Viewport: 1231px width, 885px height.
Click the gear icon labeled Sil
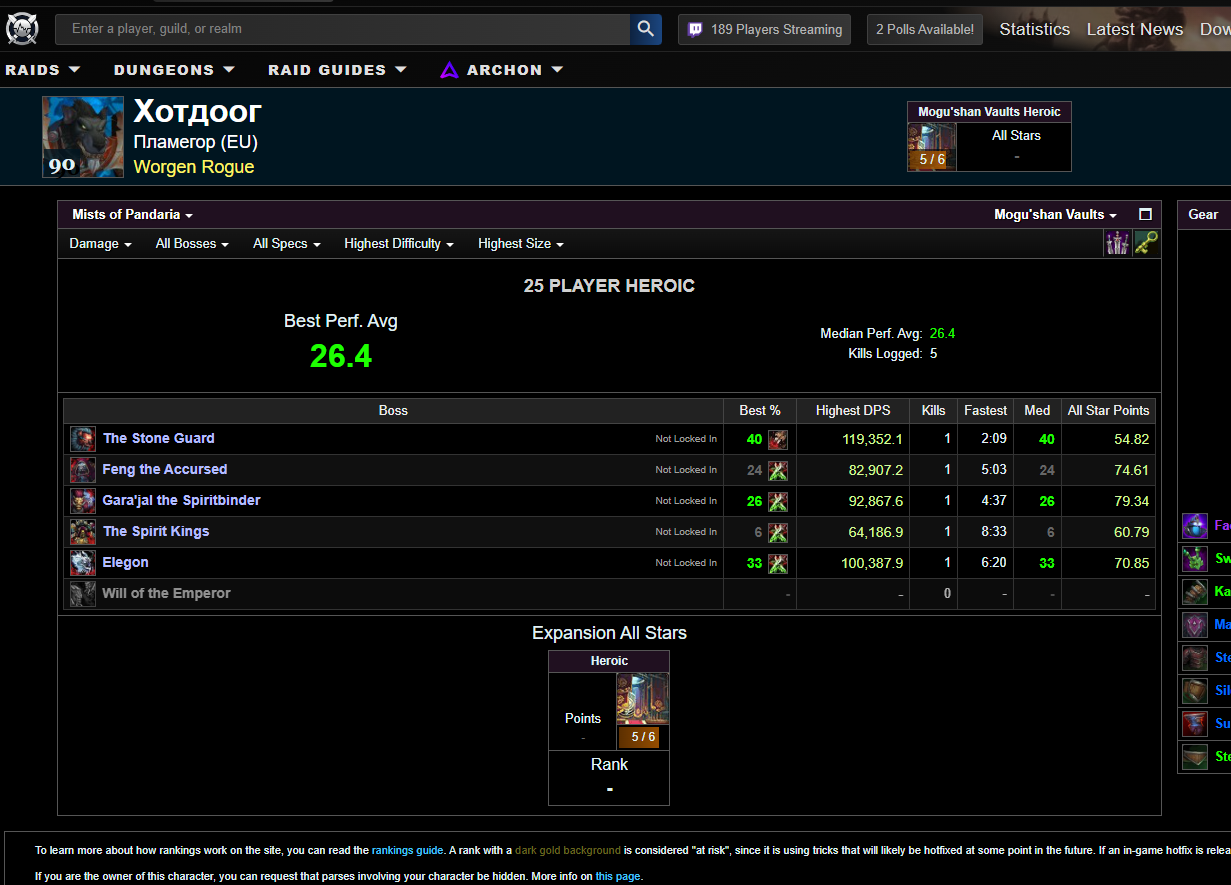click(1195, 691)
